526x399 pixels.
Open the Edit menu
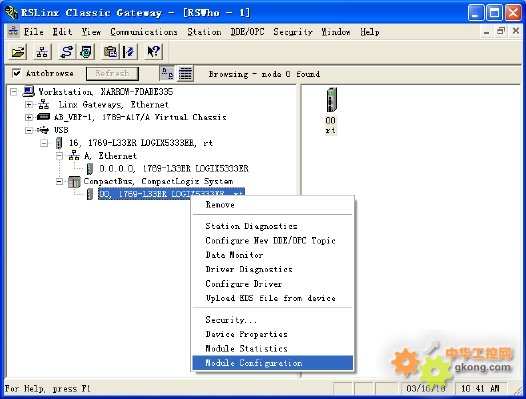pos(62,32)
